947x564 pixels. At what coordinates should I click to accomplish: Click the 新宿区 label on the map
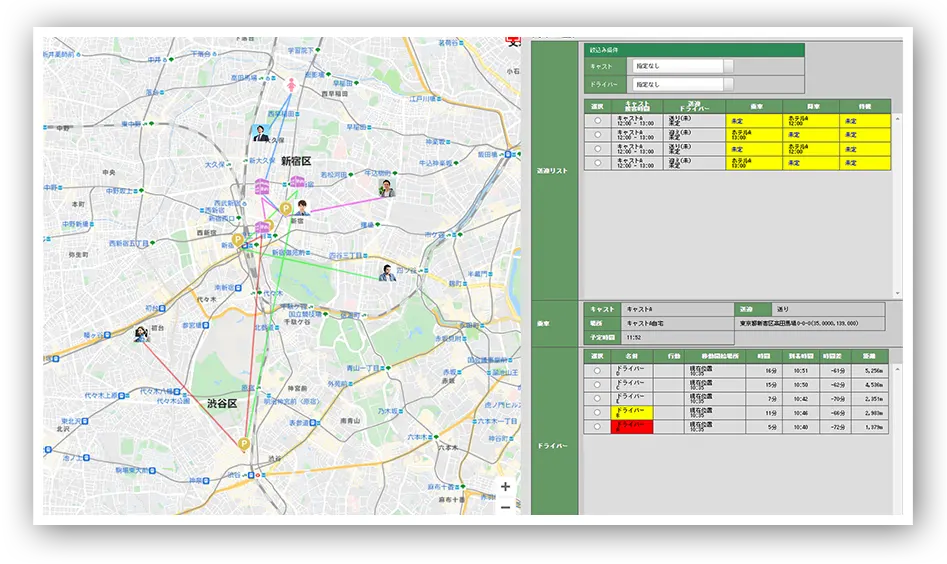(x=296, y=161)
